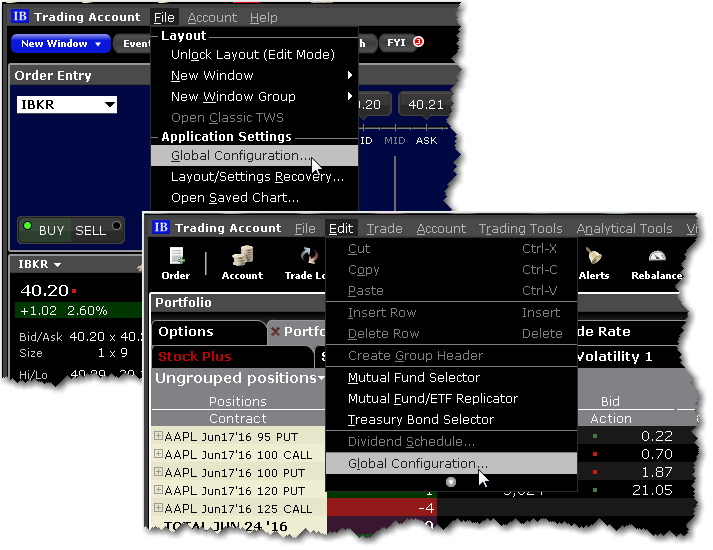Open the Analytical Tools menu

tap(624, 228)
